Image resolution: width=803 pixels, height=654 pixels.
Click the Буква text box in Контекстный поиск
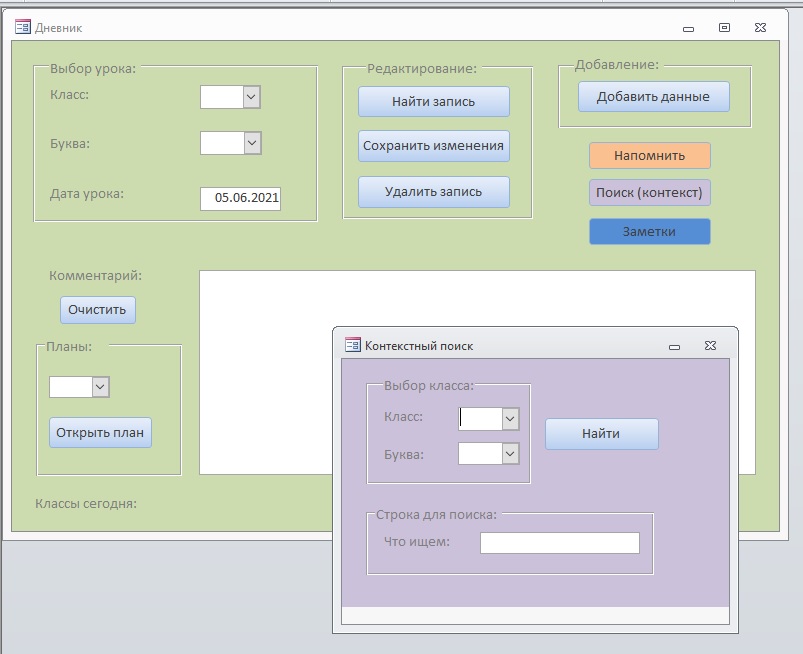480,454
